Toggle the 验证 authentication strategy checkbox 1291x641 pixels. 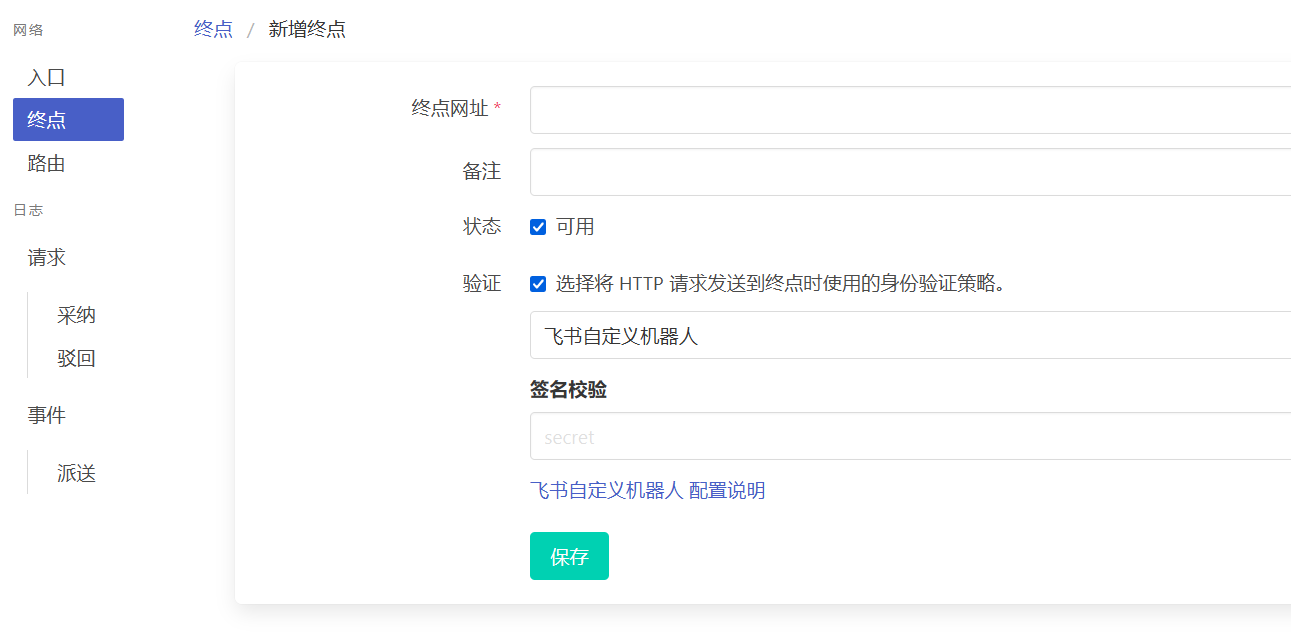(538, 284)
